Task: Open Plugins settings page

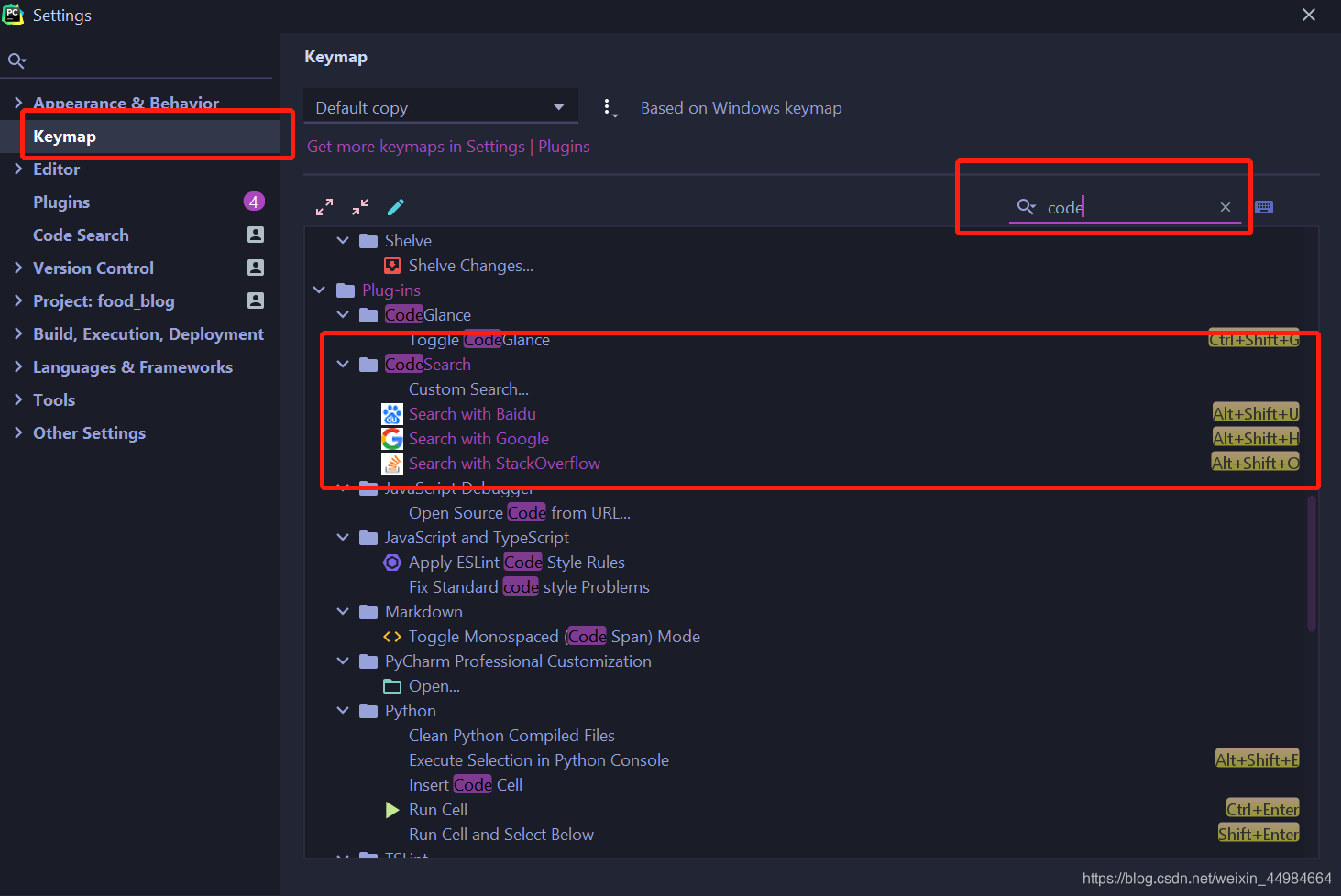Action: (61, 202)
